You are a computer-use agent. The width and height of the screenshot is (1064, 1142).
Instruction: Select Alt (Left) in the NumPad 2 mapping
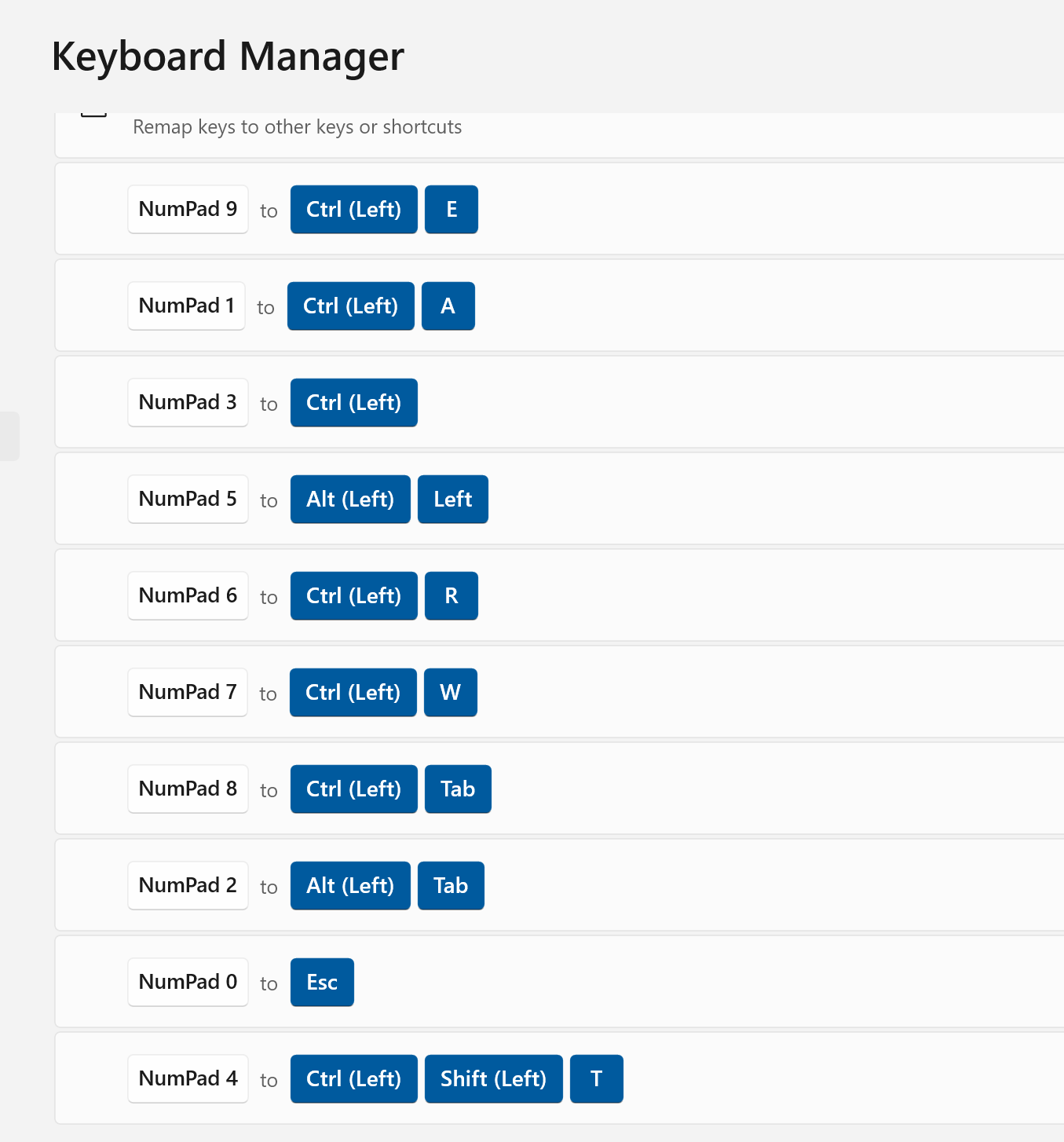[350, 885]
